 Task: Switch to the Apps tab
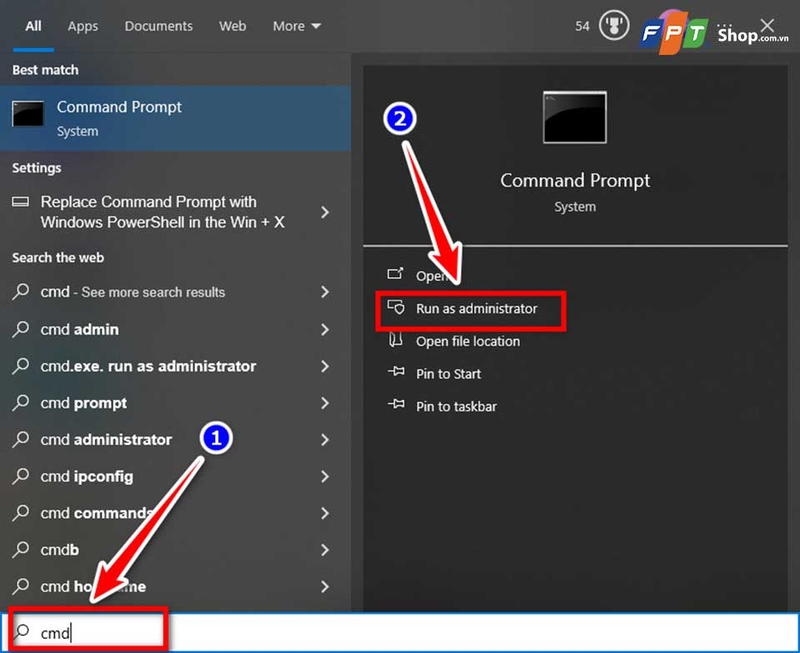[83, 26]
